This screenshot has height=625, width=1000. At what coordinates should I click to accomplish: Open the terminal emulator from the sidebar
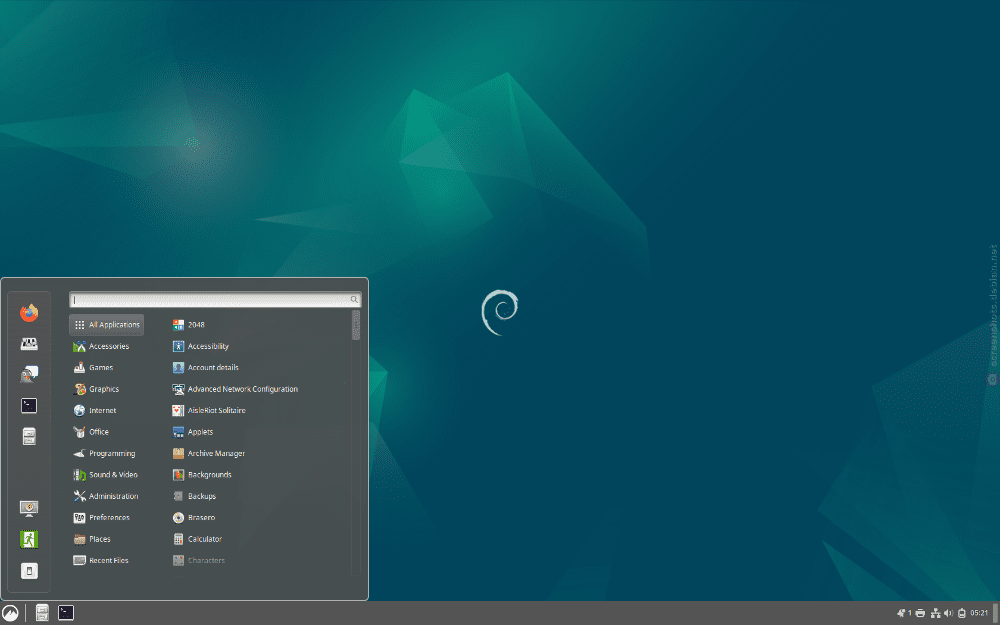click(29, 405)
